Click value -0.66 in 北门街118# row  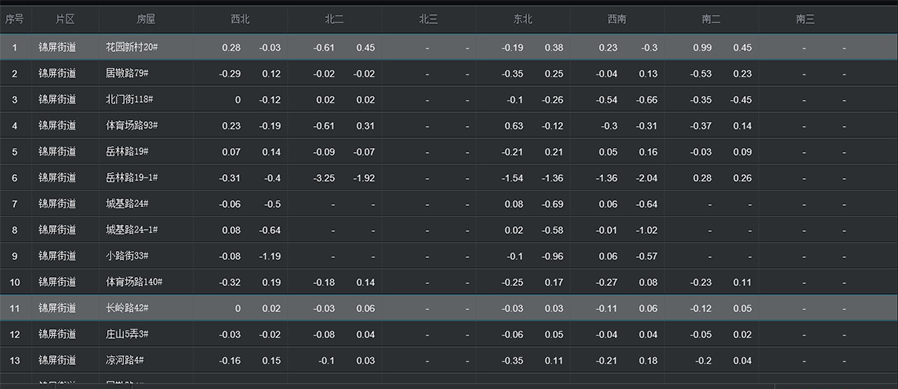[x=647, y=100]
